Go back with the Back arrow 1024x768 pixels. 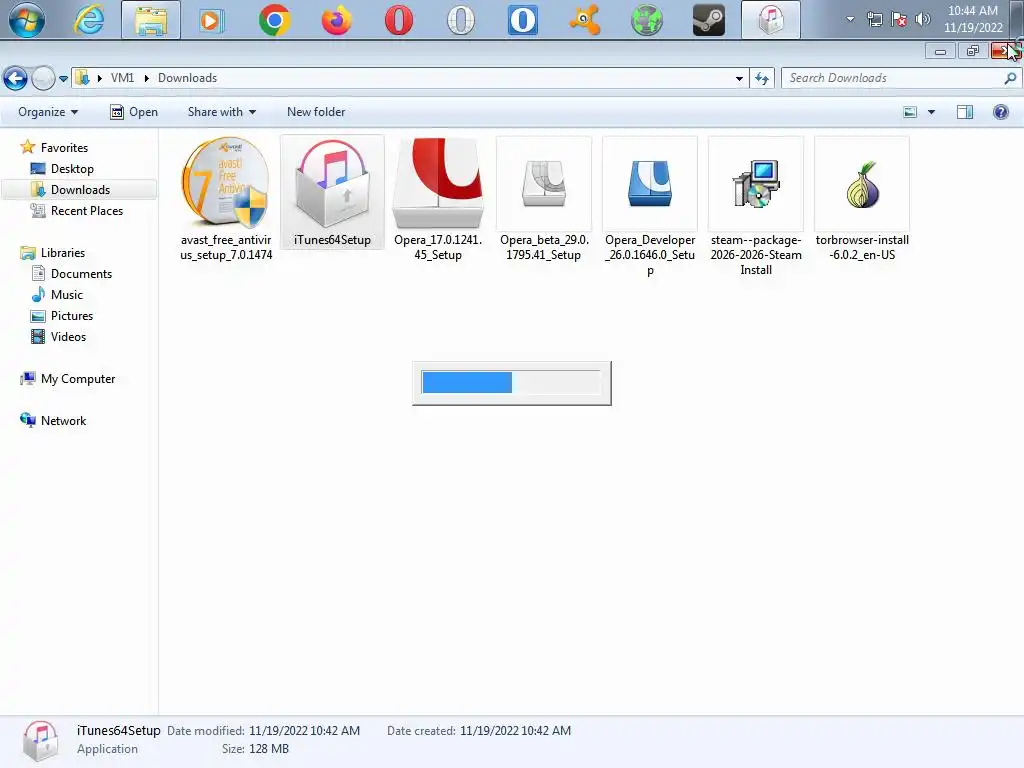tap(16, 78)
